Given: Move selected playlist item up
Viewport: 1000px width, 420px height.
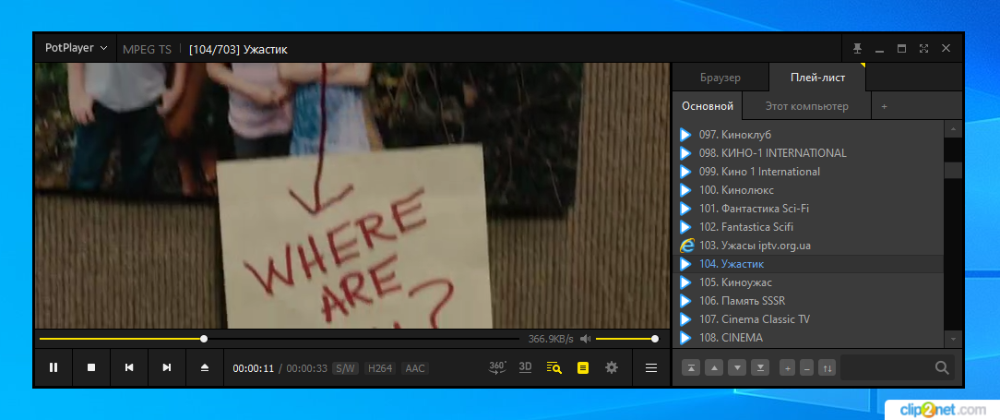Looking at the screenshot, I should [x=714, y=368].
